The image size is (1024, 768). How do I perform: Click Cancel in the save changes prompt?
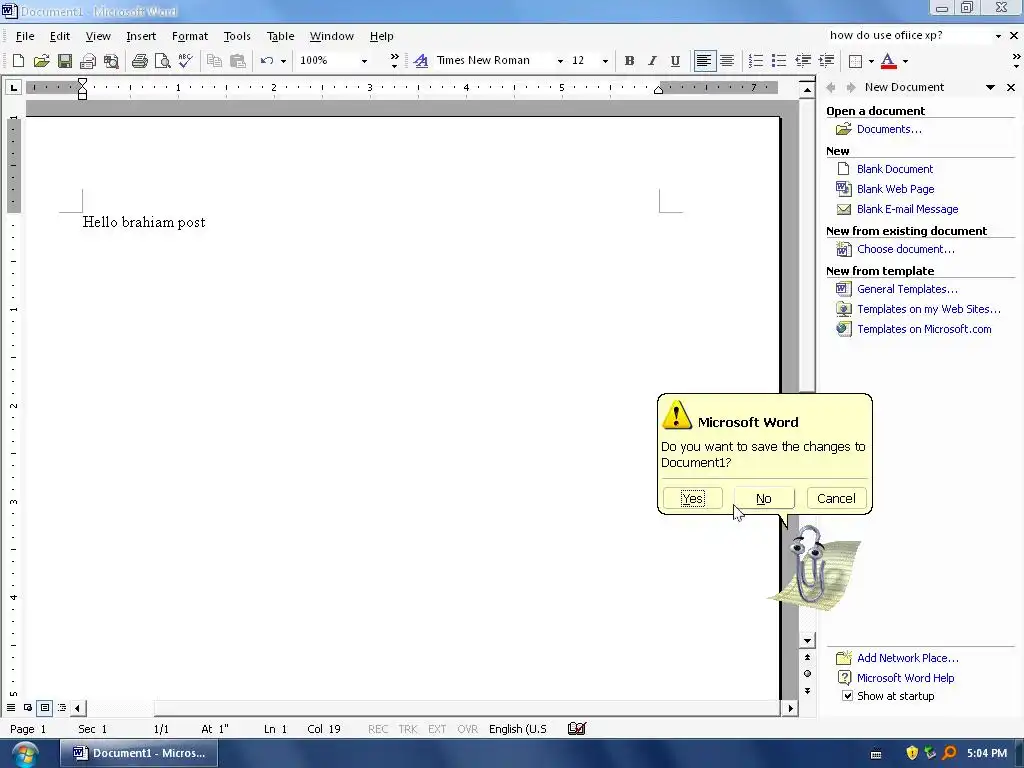click(x=836, y=498)
